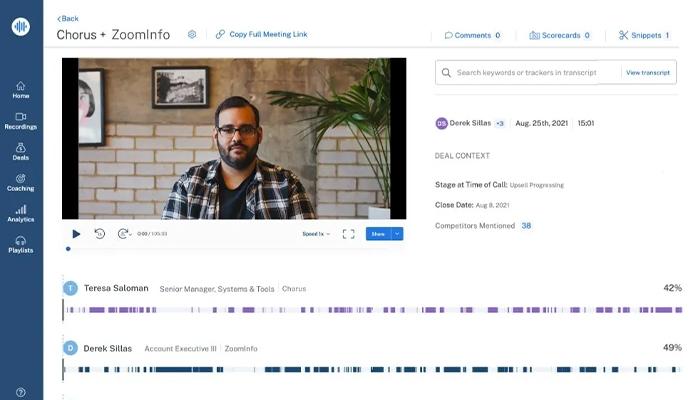Open the playback Speed dropdown
Screen dimensions: 700x400
tap(316, 234)
